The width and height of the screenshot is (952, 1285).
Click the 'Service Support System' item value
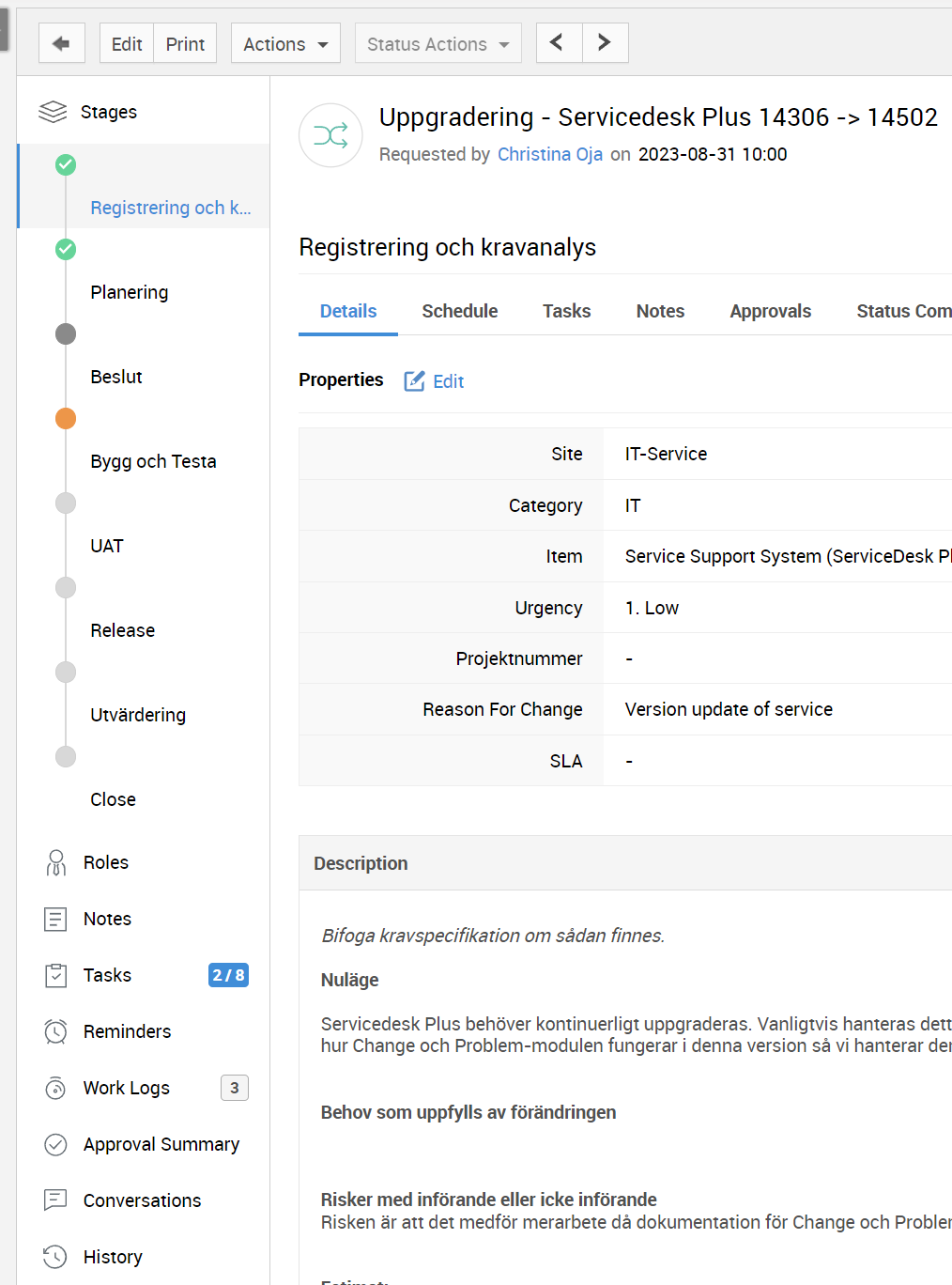click(788, 556)
